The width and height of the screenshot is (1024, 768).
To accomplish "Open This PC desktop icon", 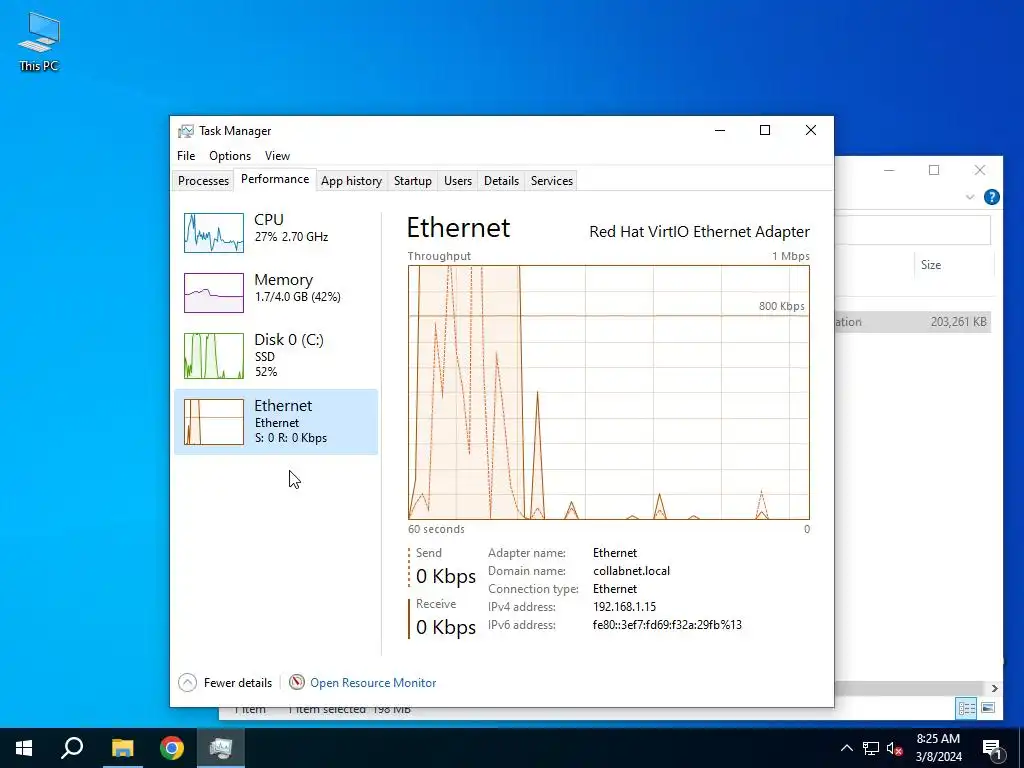I will click(39, 42).
